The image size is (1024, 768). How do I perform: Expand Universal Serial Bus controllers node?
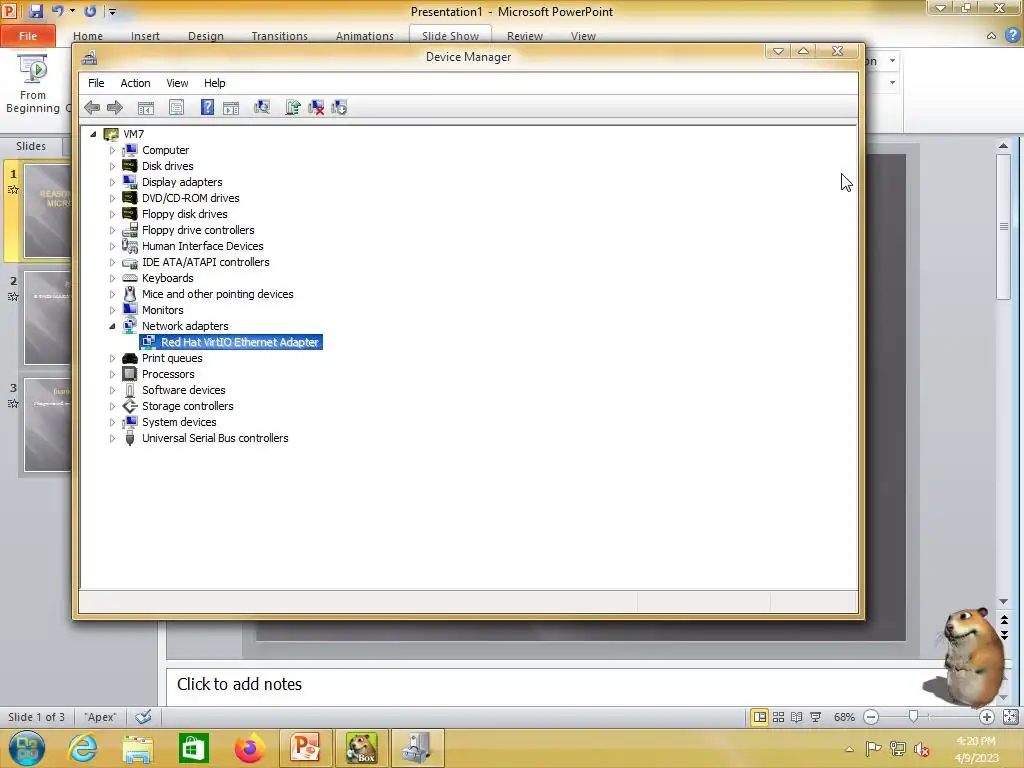coord(112,438)
